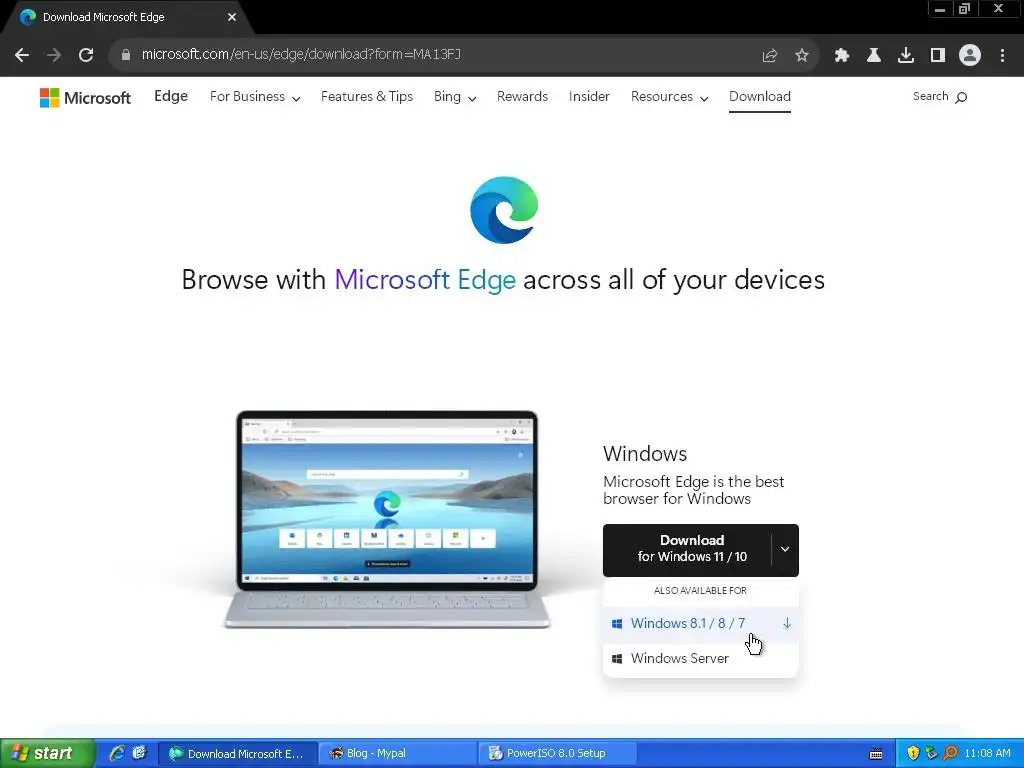1024x768 pixels.
Task: Expand the For Business menu
Action: tap(255, 97)
